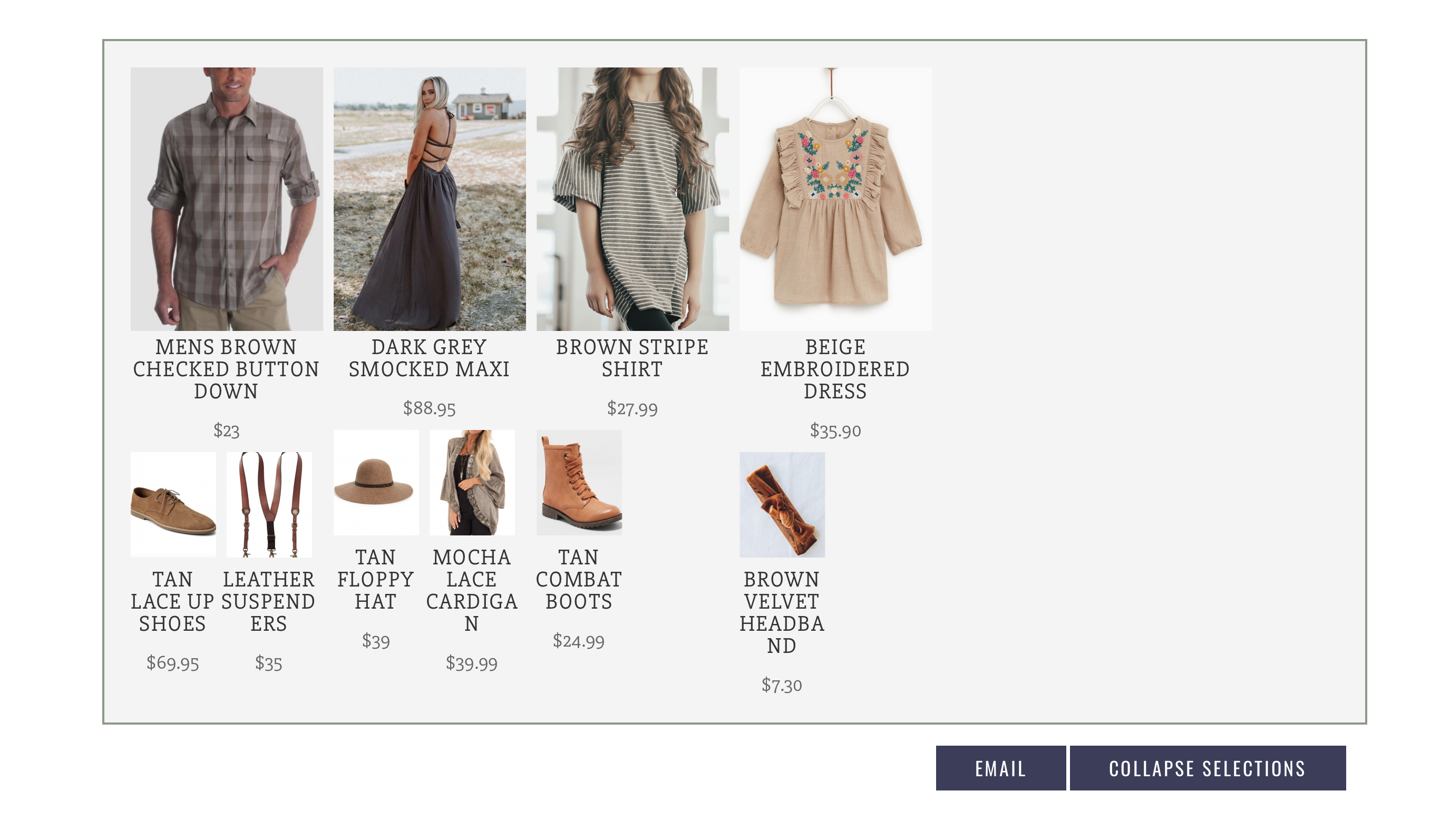This screenshot has width=1440, height=840.
Task: Click the Brown Stripe Shirt title text
Action: (x=632, y=358)
